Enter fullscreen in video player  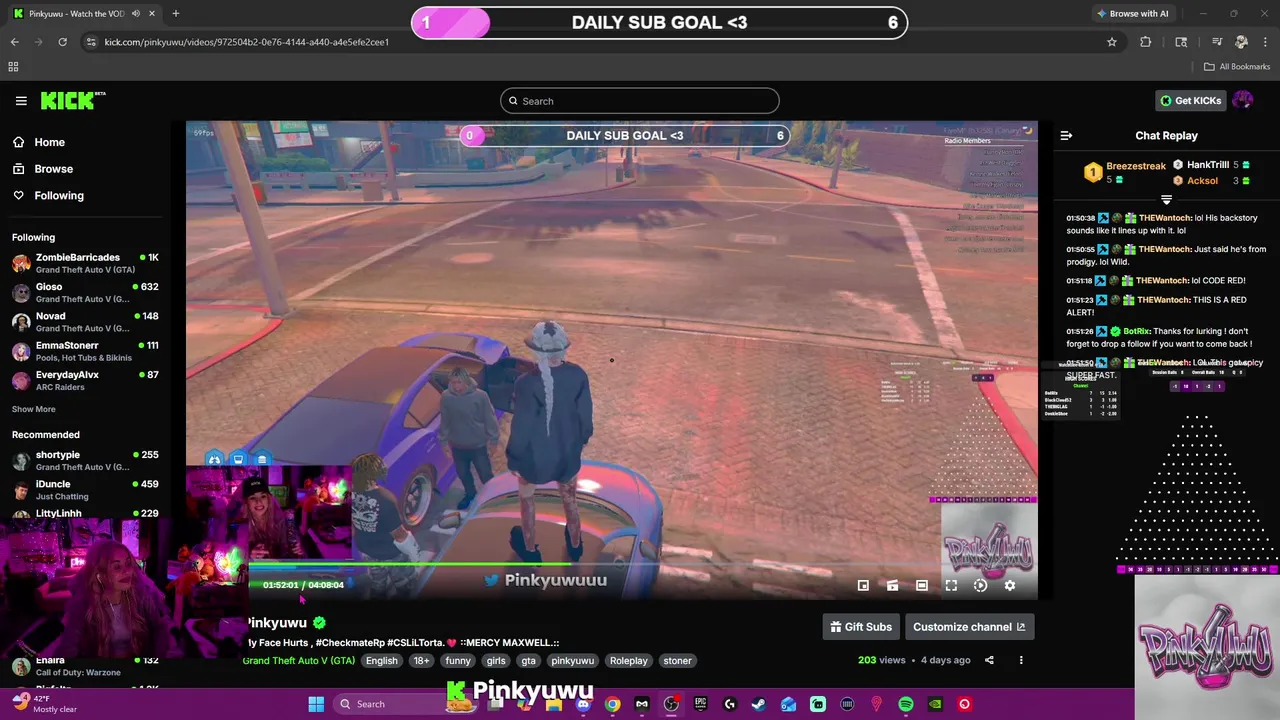tap(951, 586)
